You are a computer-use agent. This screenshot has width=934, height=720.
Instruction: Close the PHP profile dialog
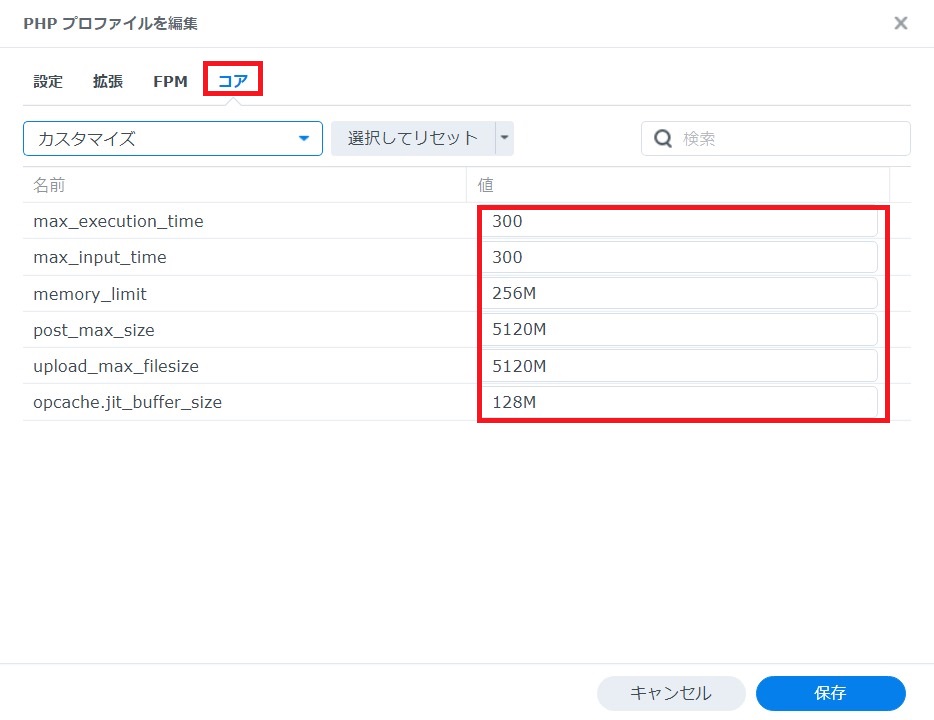[x=899, y=23]
